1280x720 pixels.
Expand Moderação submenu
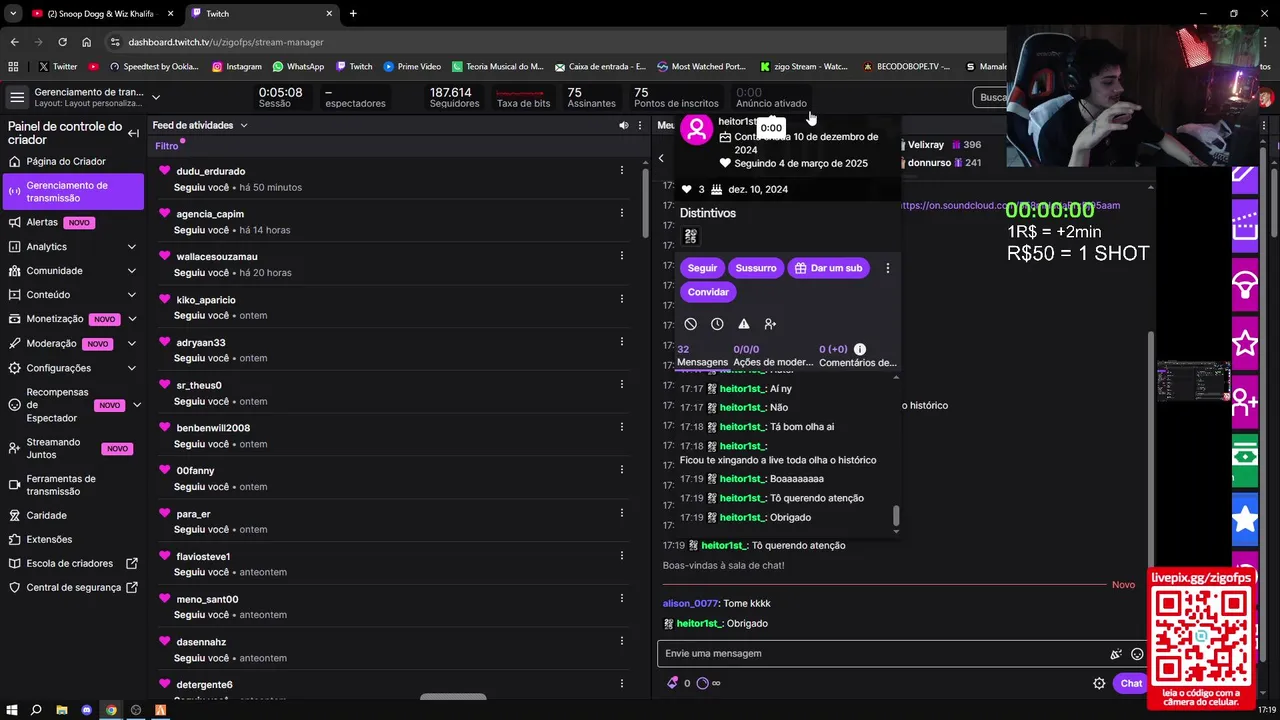click(131, 343)
